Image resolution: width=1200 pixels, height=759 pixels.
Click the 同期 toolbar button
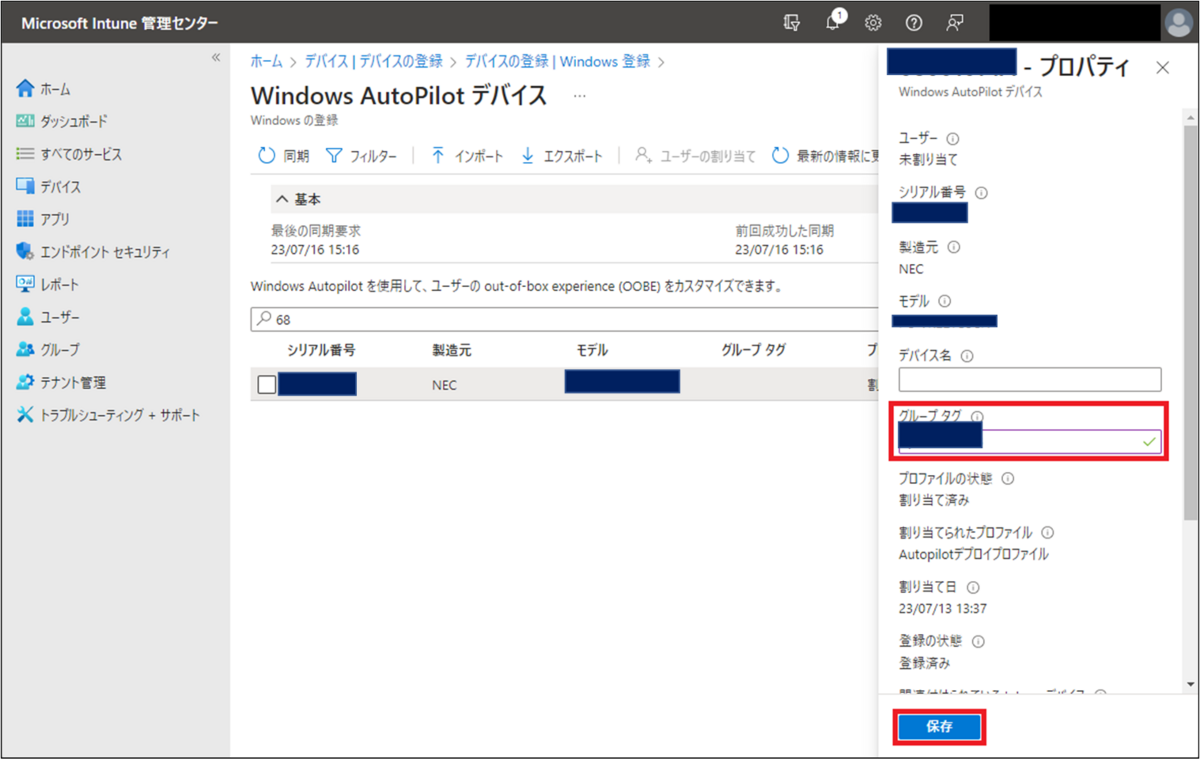284,156
